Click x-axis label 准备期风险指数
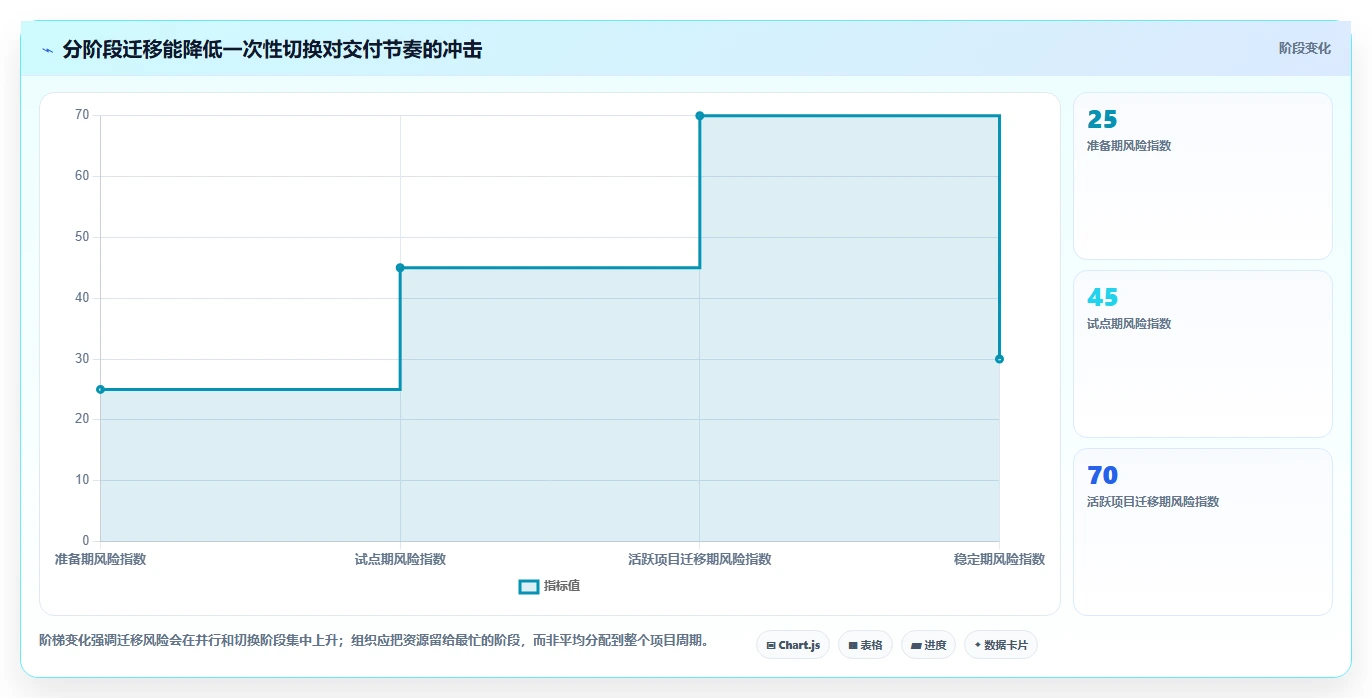This screenshot has height=698, width=1372. point(100,559)
